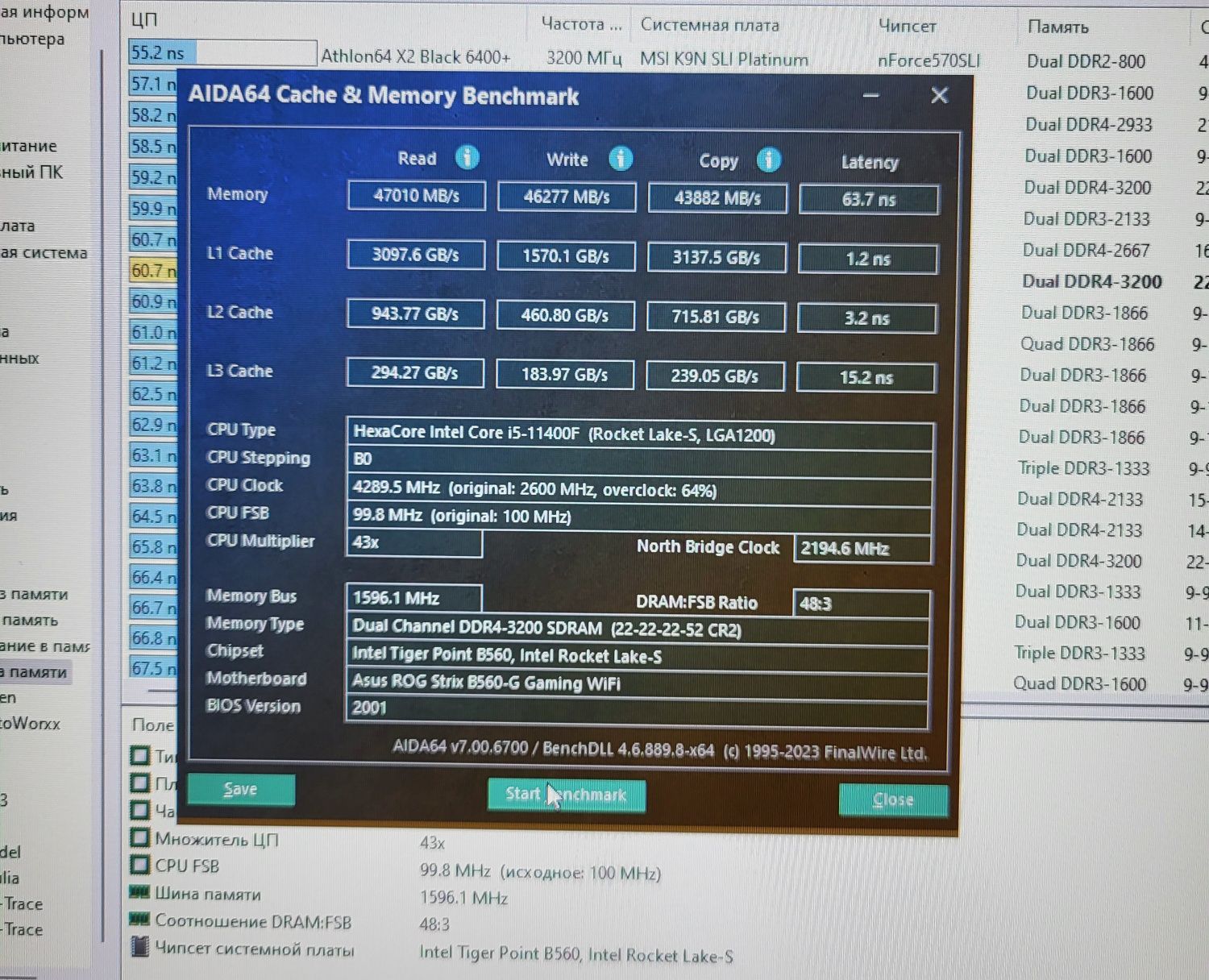Click the Множитель ЦП row icon

pos(140,837)
